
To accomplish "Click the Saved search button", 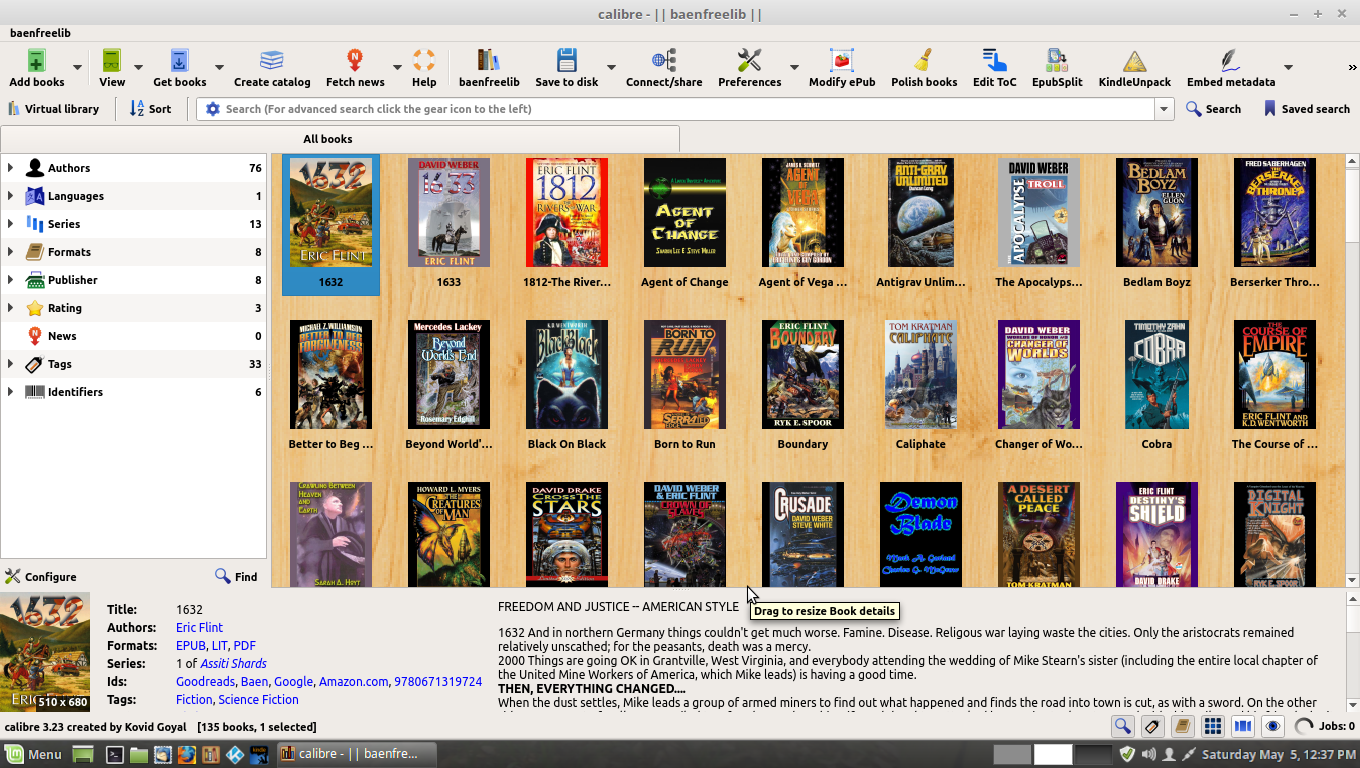I will (1306, 109).
